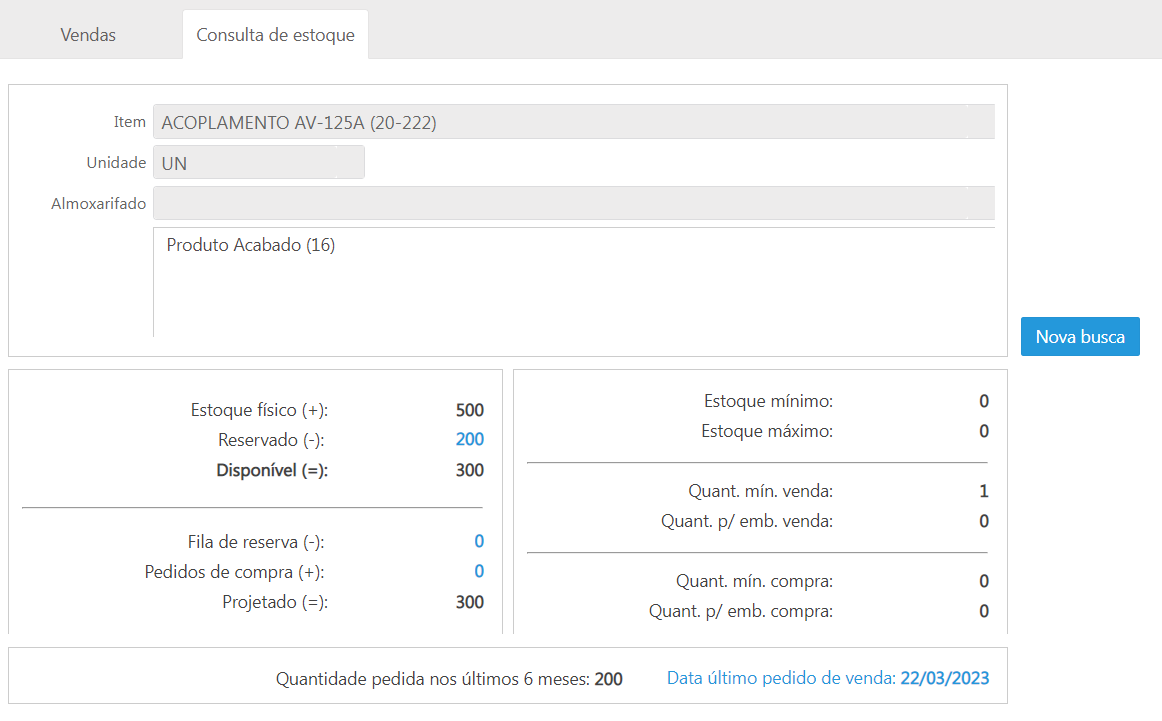Viewport: 1162px width, 721px height.
Task: Click the Pedidos de compra (+) label
Action: pos(234,572)
